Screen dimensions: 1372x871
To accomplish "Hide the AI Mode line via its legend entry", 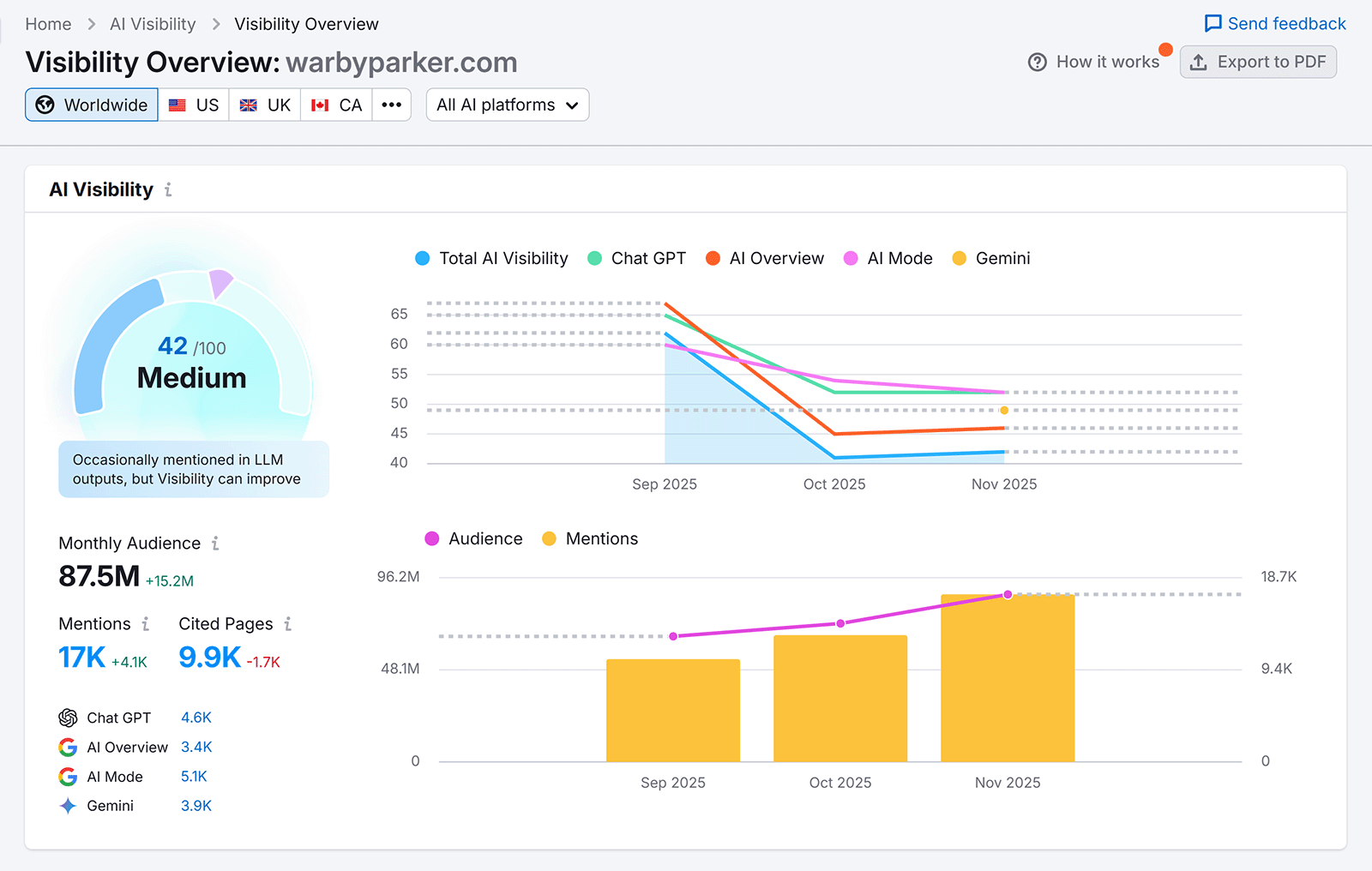I will (x=888, y=258).
